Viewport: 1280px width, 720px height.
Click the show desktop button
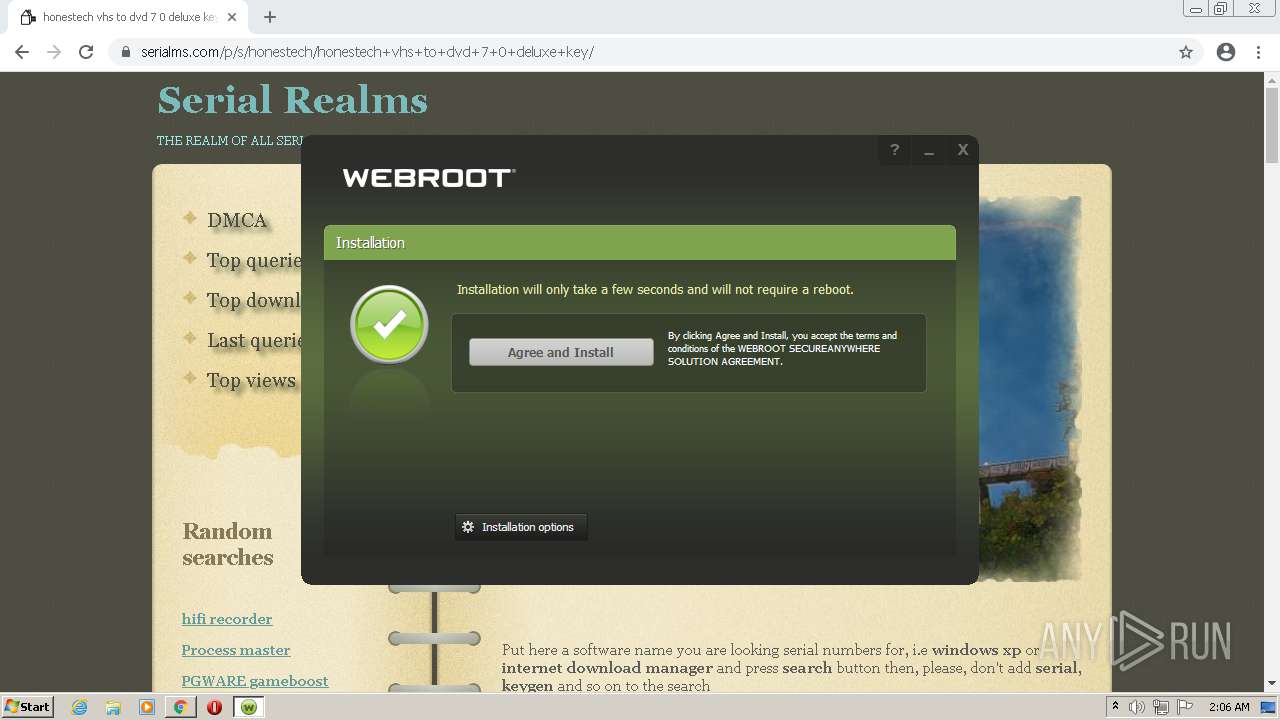[x=1270, y=707]
